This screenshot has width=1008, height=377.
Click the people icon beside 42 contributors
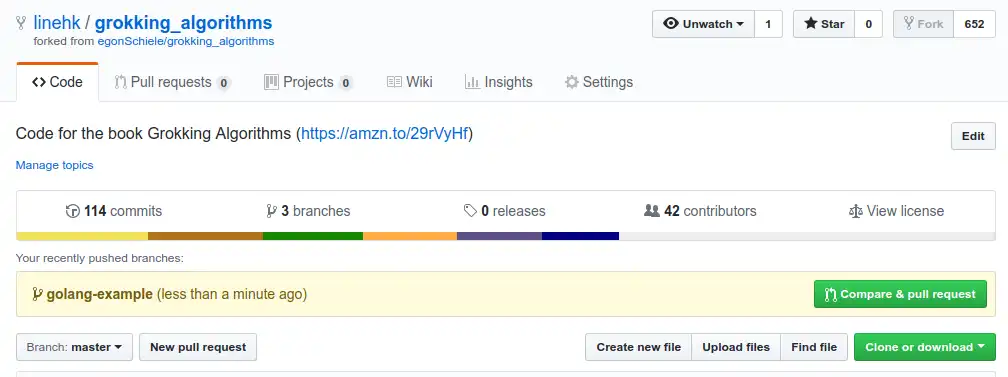point(652,211)
